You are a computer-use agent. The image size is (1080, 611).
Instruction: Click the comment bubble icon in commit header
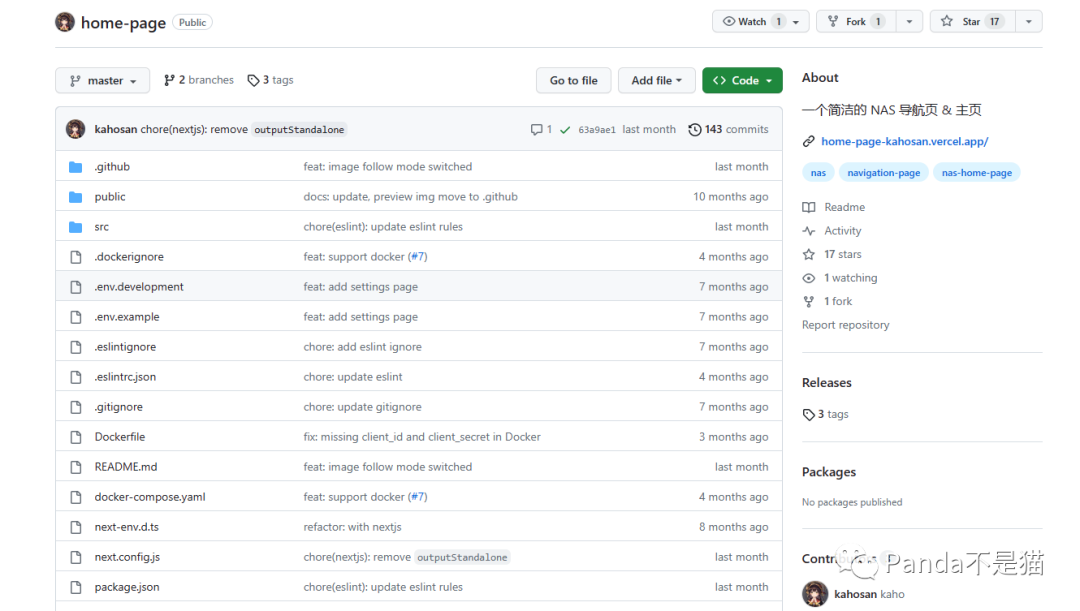coord(537,130)
